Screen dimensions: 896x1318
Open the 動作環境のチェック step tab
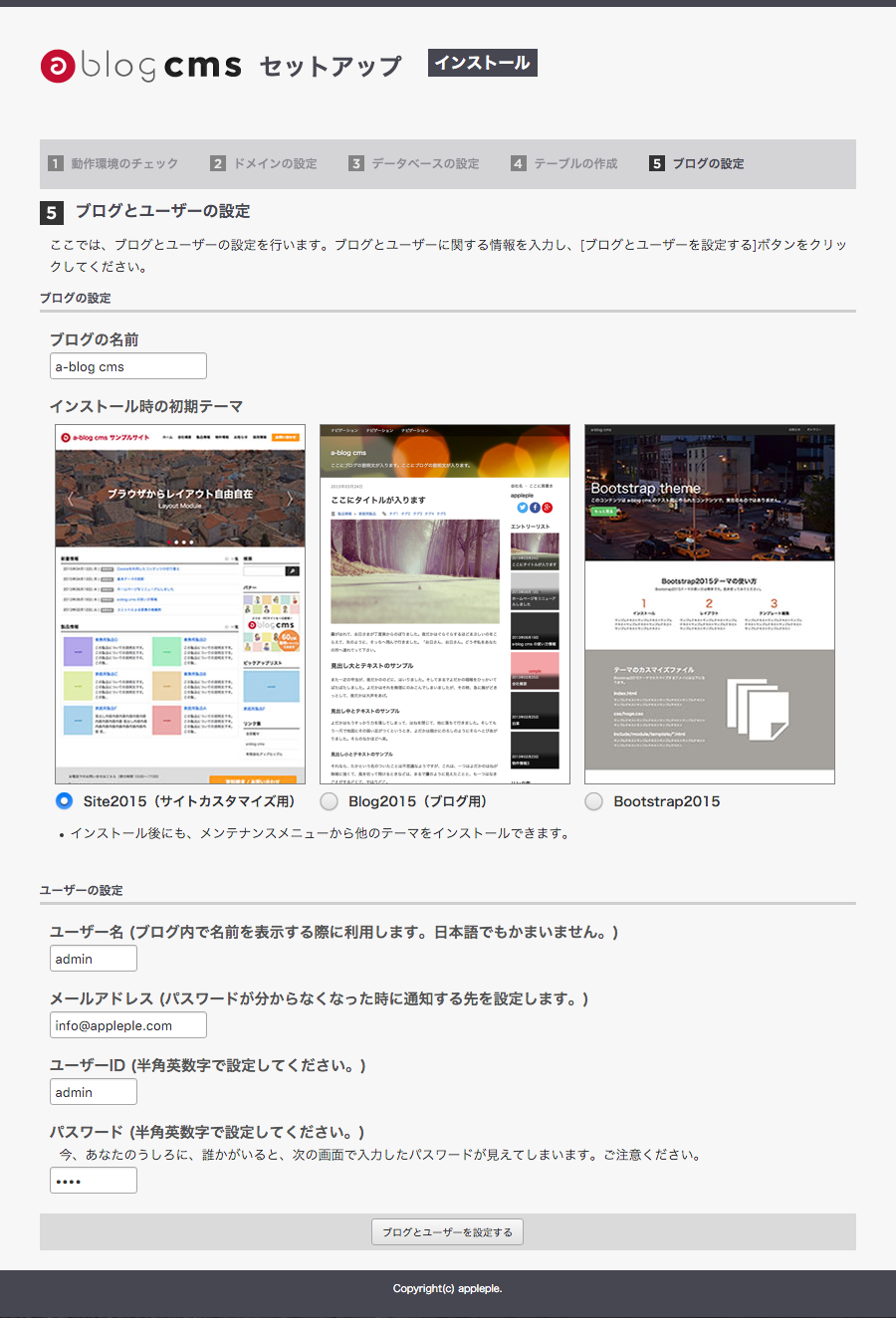tap(124, 163)
